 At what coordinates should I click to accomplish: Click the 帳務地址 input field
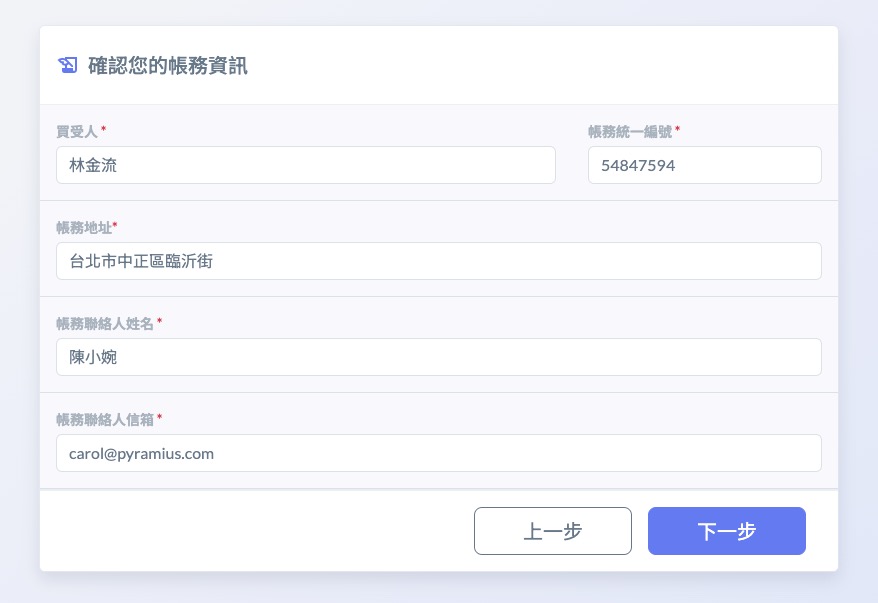pos(439,261)
